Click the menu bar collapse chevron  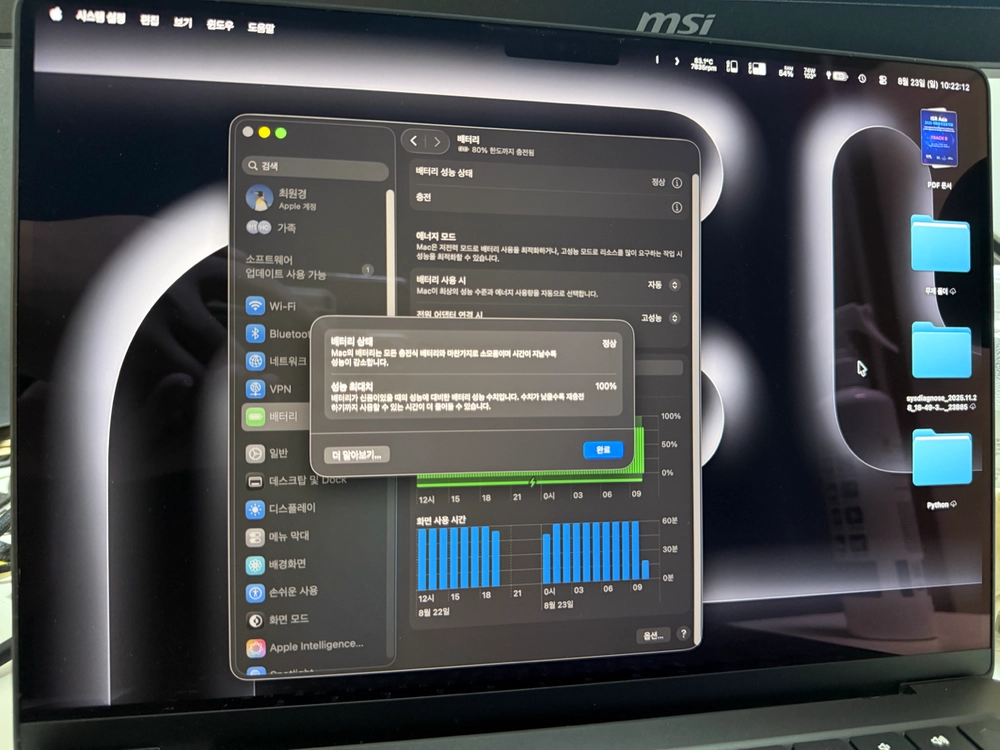[x=677, y=61]
